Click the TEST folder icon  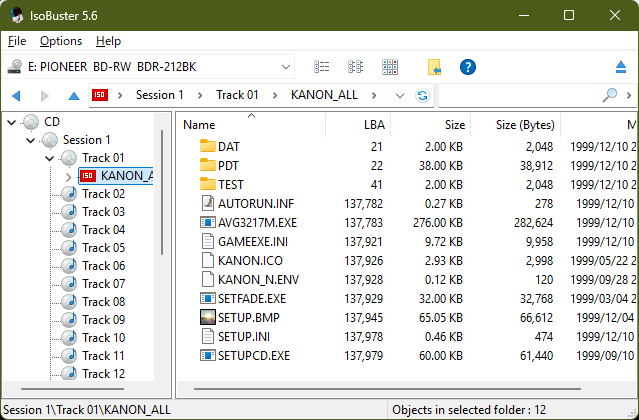pyautogui.click(x=208, y=184)
